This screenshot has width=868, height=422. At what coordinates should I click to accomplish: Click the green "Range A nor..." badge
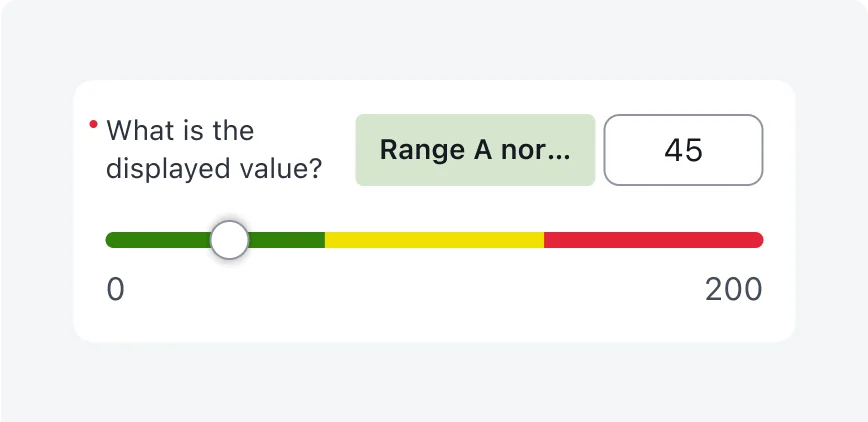[x=475, y=150]
